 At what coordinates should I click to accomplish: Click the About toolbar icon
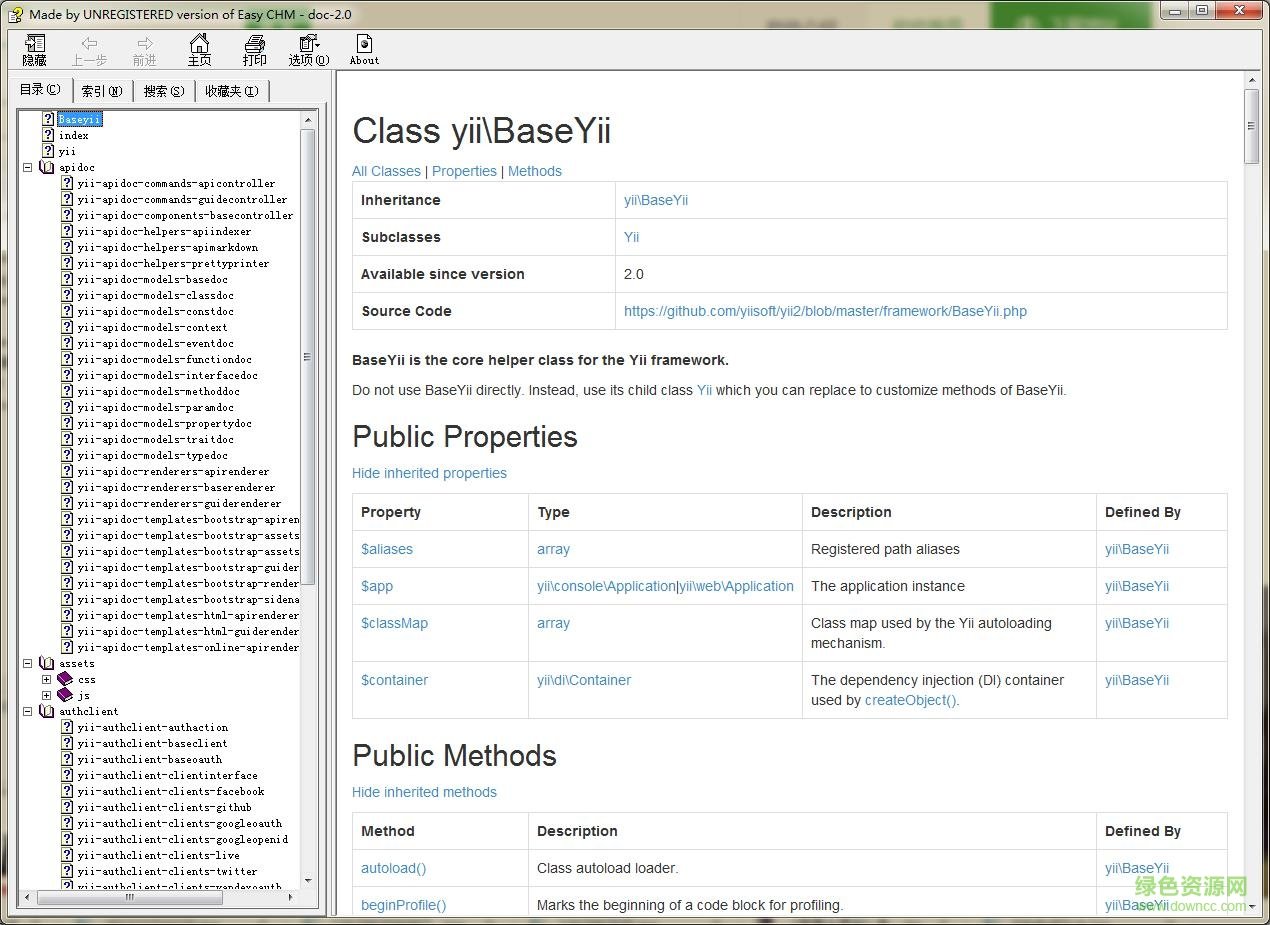click(x=364, y=50)
